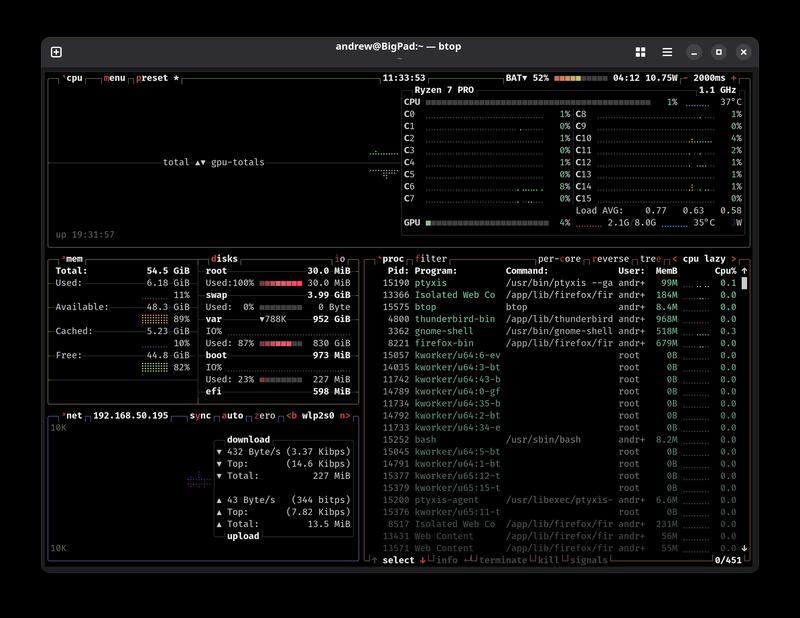Select previous sort column left arrow
The height and width of the screenshot is (618, 800).
[674, 259]
